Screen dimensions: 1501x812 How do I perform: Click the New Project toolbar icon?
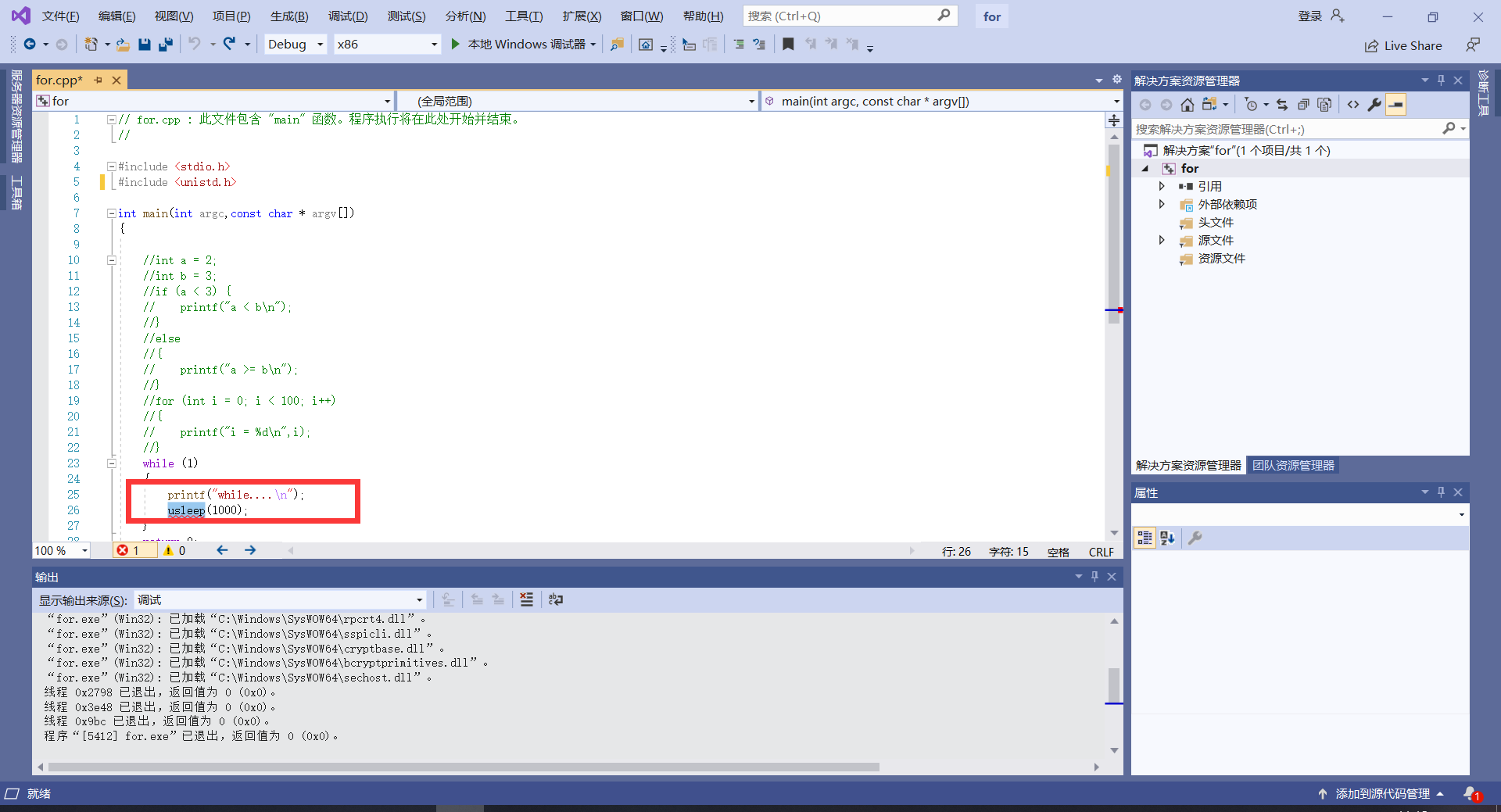[x=91, y=45]
